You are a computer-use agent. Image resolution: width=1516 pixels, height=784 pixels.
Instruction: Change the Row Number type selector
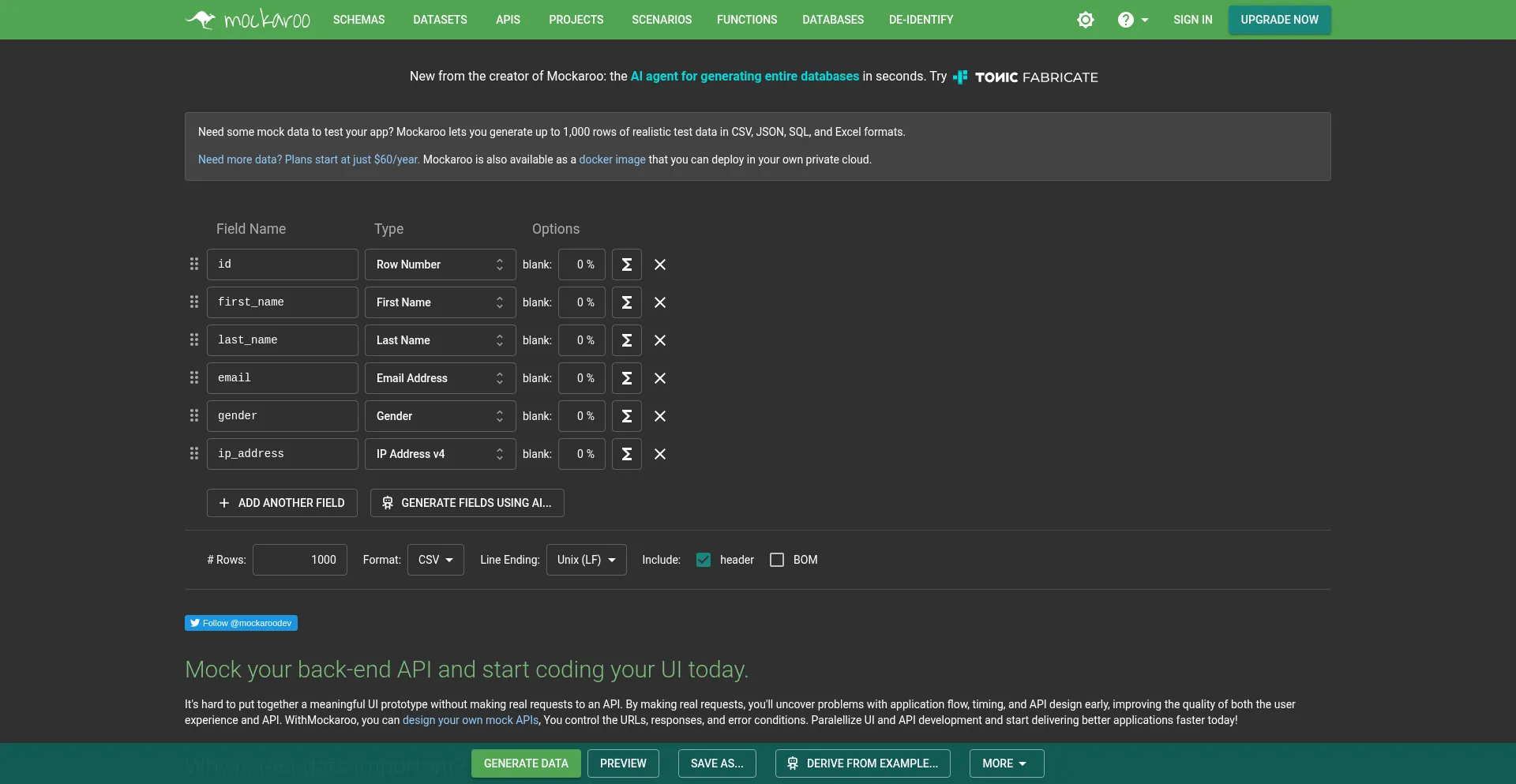point(441,264)
